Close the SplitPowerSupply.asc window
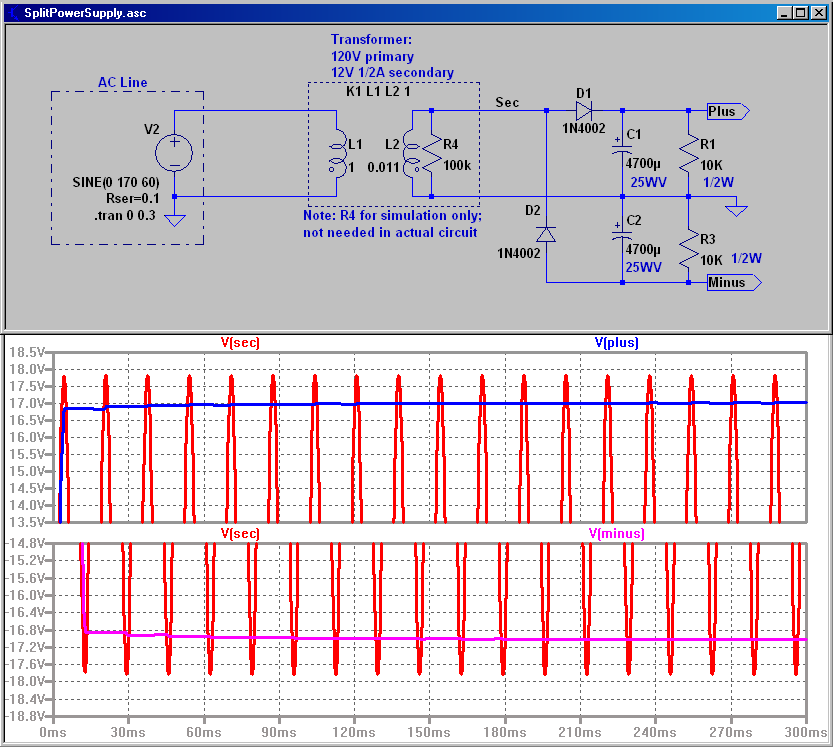 (x=819, y=13)
